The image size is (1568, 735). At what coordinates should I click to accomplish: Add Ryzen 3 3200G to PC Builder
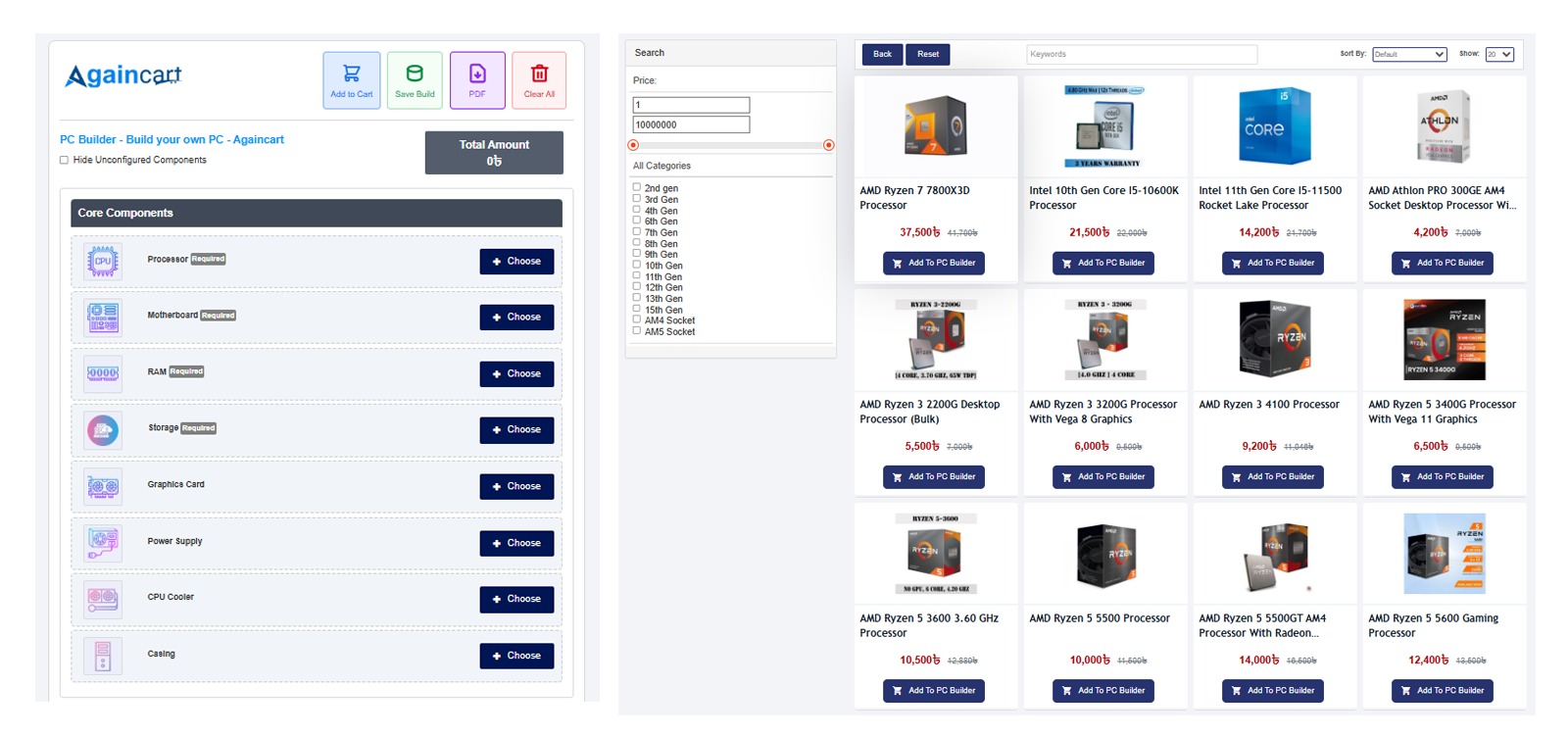click(1103, 477)
